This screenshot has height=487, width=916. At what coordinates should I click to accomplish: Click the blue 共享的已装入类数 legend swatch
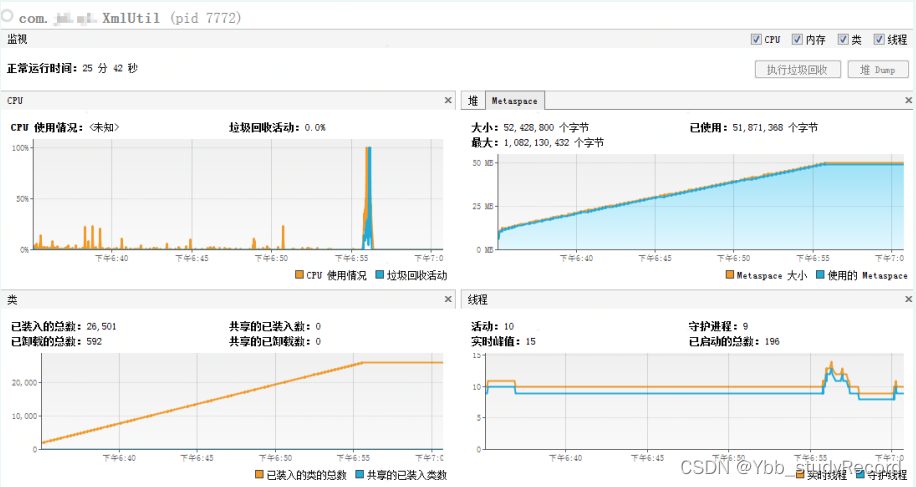tap(360, 474)
